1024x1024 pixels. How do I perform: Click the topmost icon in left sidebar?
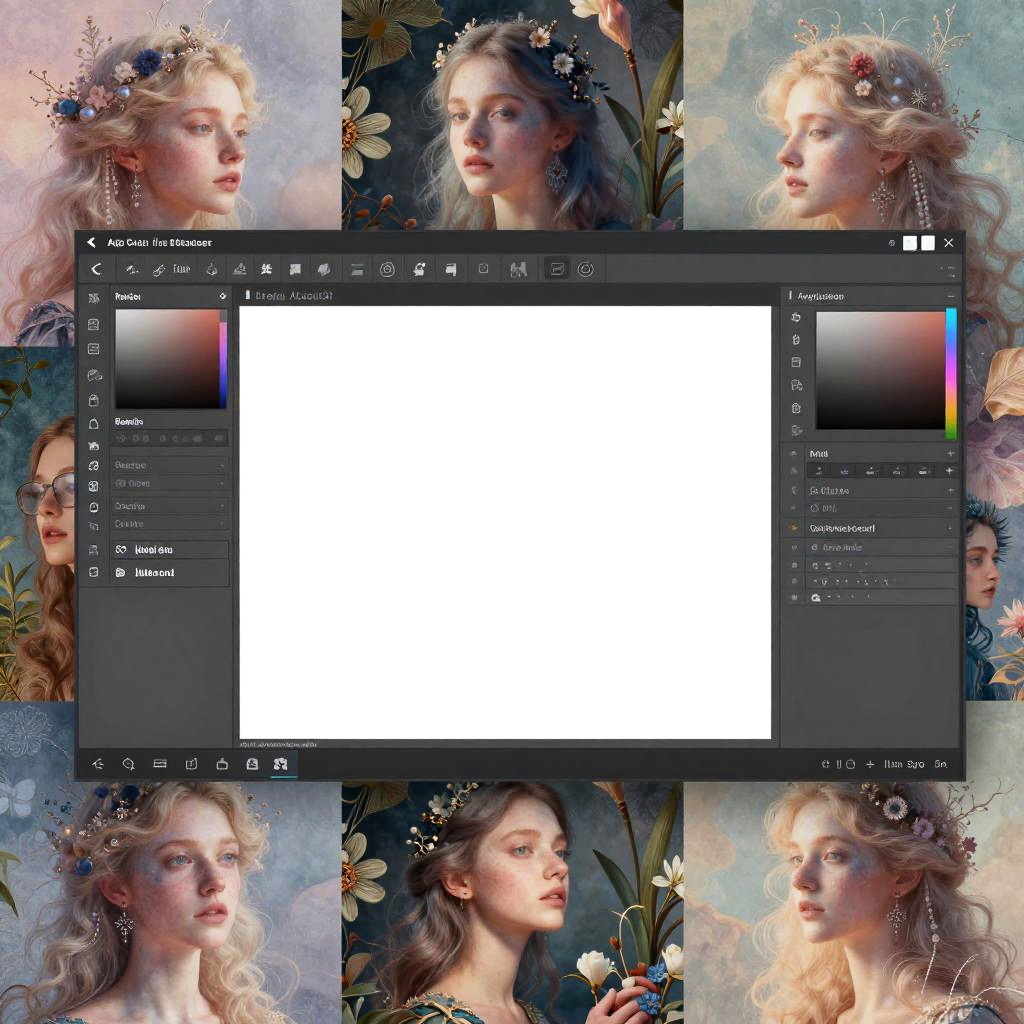[93, 298]
